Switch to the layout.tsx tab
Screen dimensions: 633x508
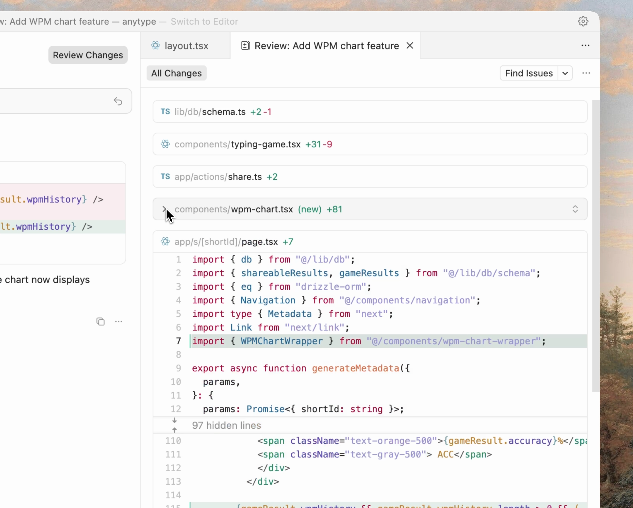coord(186,46)
